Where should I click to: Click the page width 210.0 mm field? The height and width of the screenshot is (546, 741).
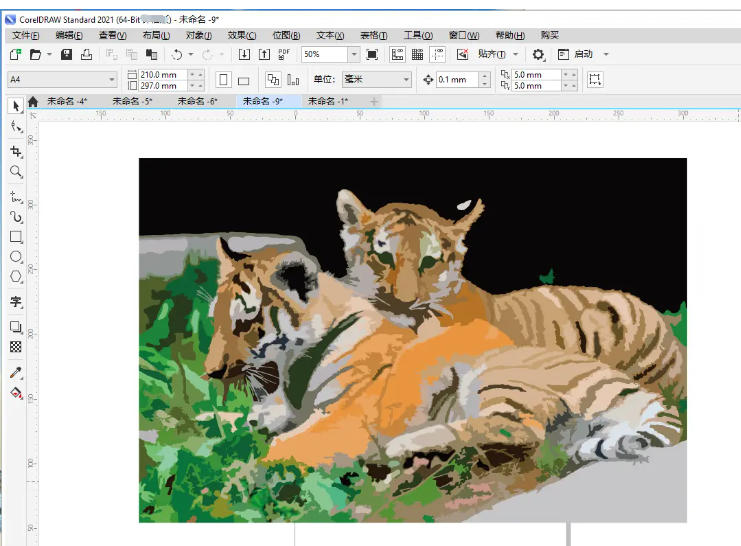(x=164, y=74)
